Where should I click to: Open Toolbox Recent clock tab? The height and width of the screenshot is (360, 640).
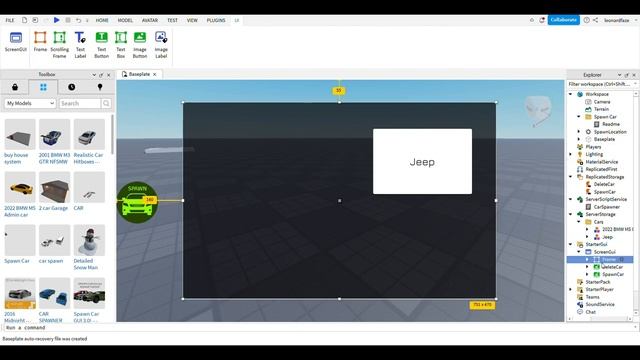71,87
